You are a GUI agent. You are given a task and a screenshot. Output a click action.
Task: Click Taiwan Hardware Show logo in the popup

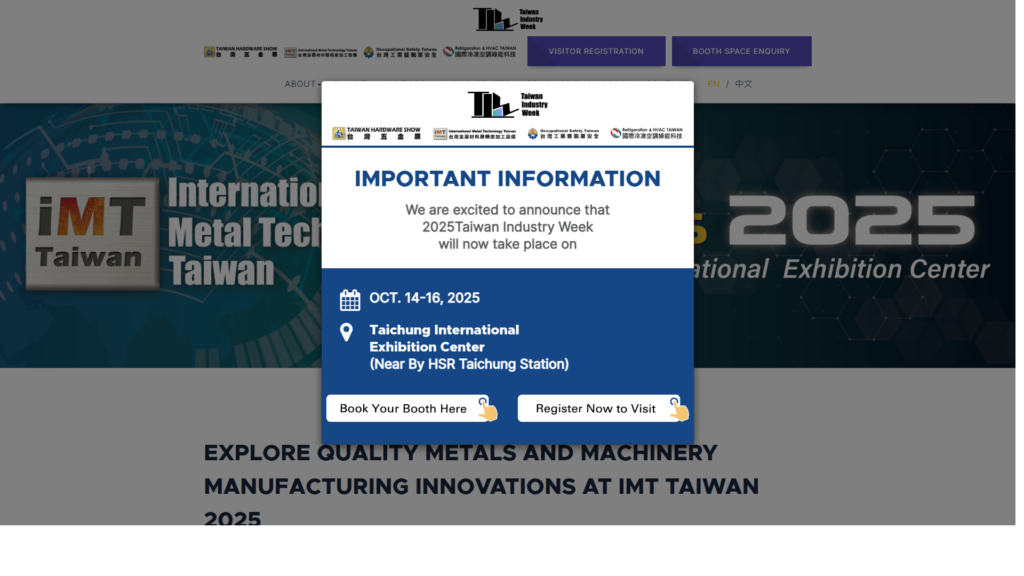pyautogui.click(x=377, y=133)
